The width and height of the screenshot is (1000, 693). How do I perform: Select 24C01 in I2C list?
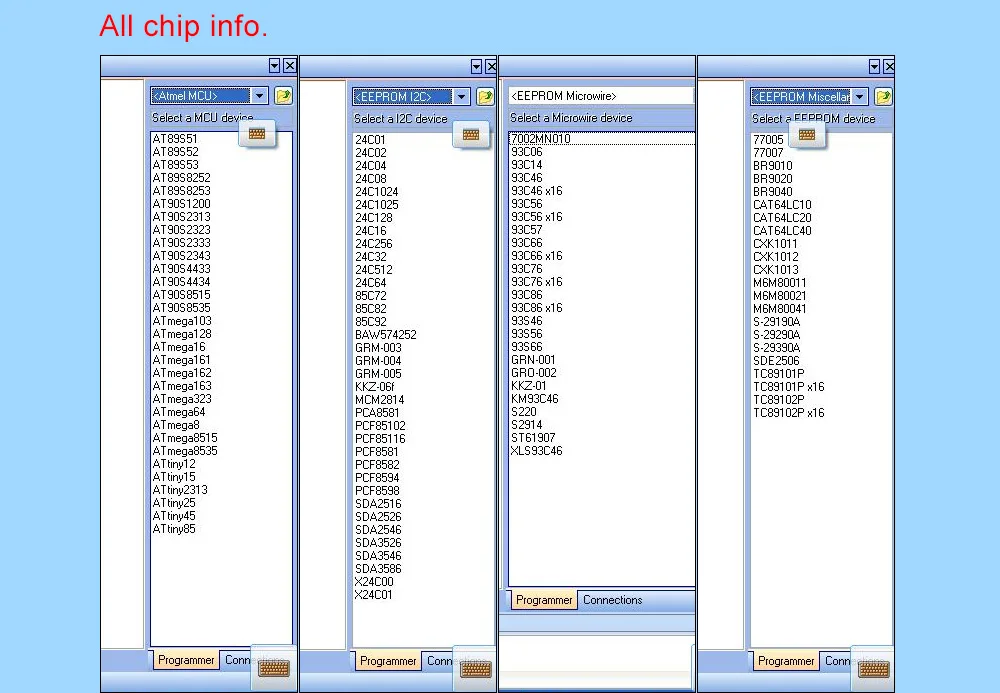pos(370,139)
